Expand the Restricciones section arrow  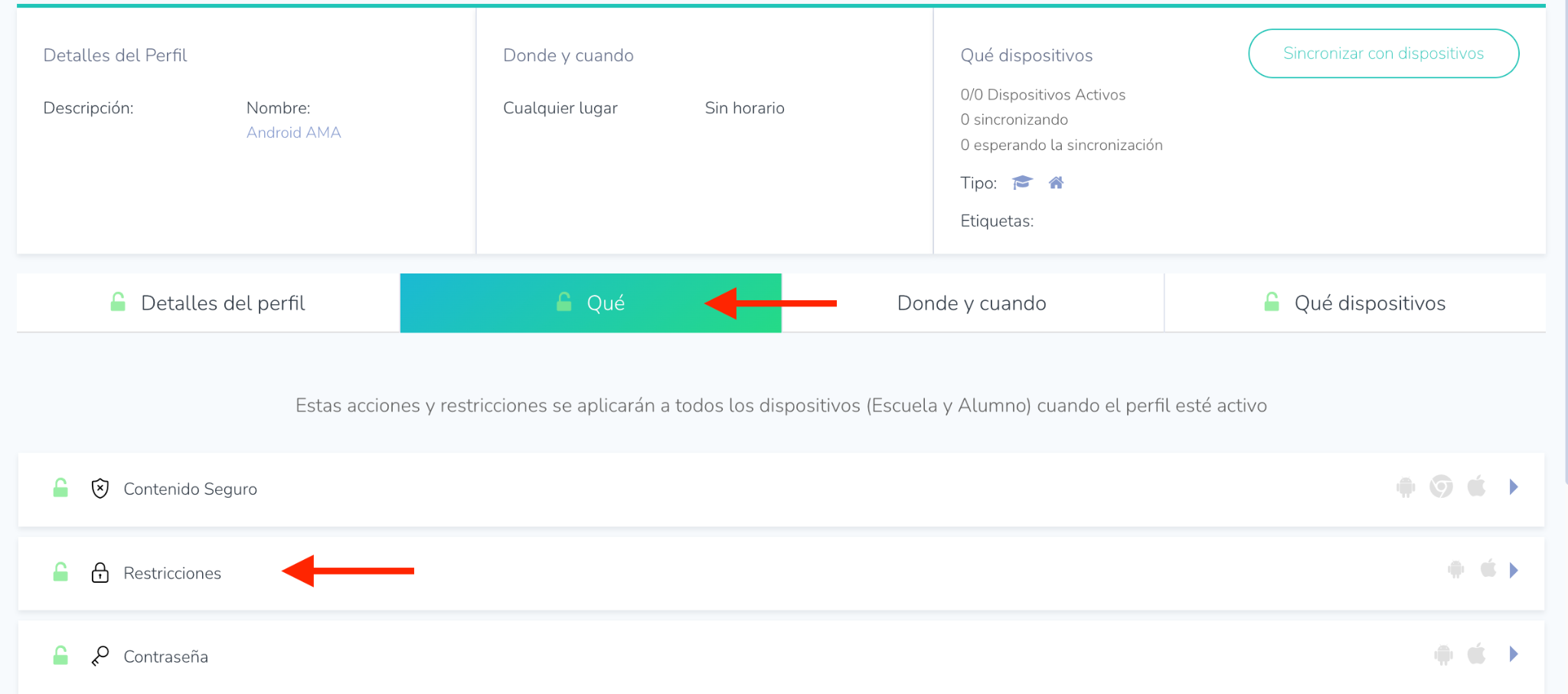tap(1514, 571)
